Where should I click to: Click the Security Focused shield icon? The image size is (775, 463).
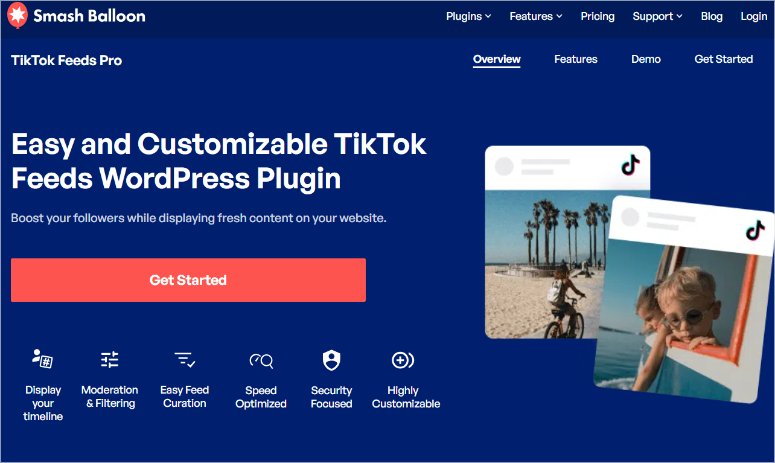(331, 360)
